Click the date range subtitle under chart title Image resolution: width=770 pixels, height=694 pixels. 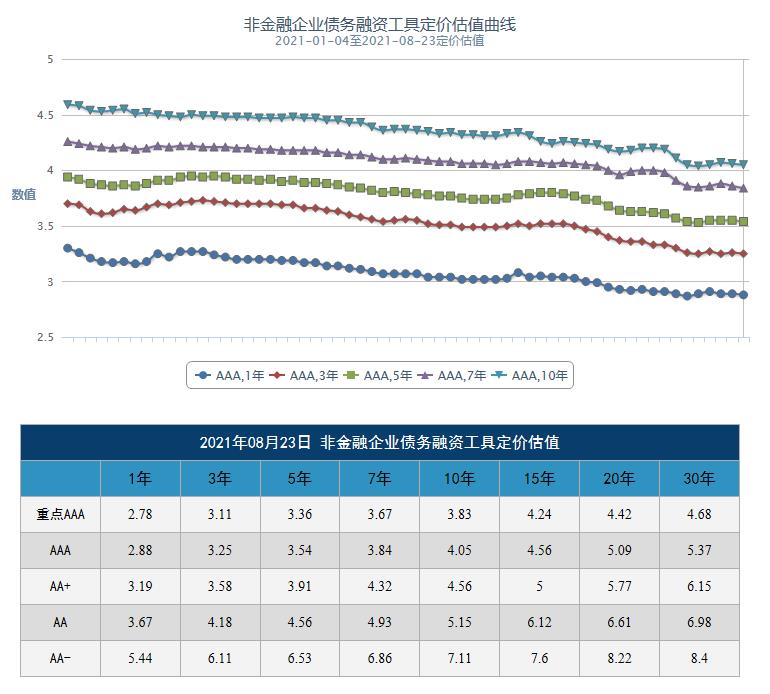[x=380, y=41]
